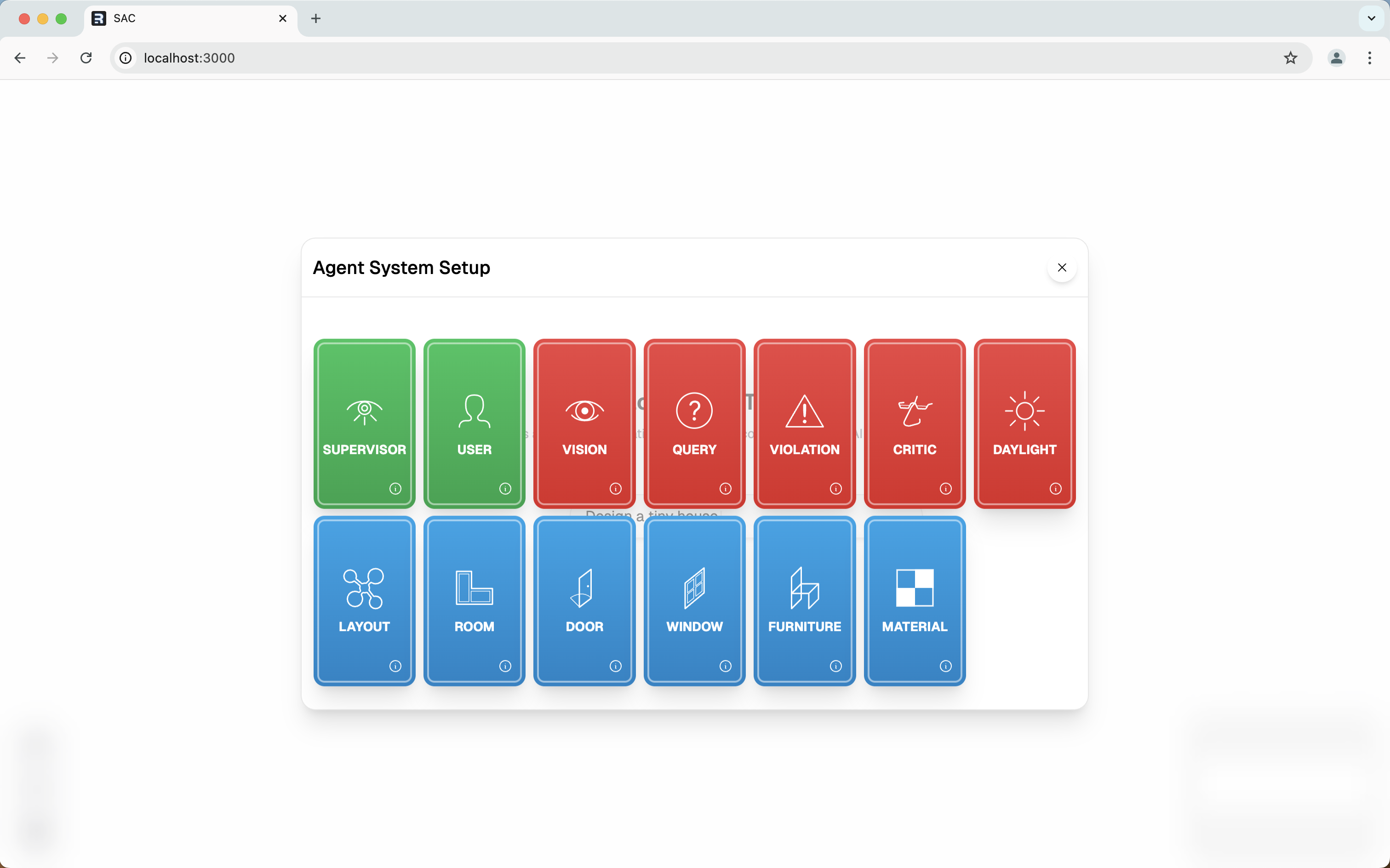Open the Chrome three-dot menu
Image resolution: width=1390 pixels, height=868 pixels.
tap(1369, 58)
